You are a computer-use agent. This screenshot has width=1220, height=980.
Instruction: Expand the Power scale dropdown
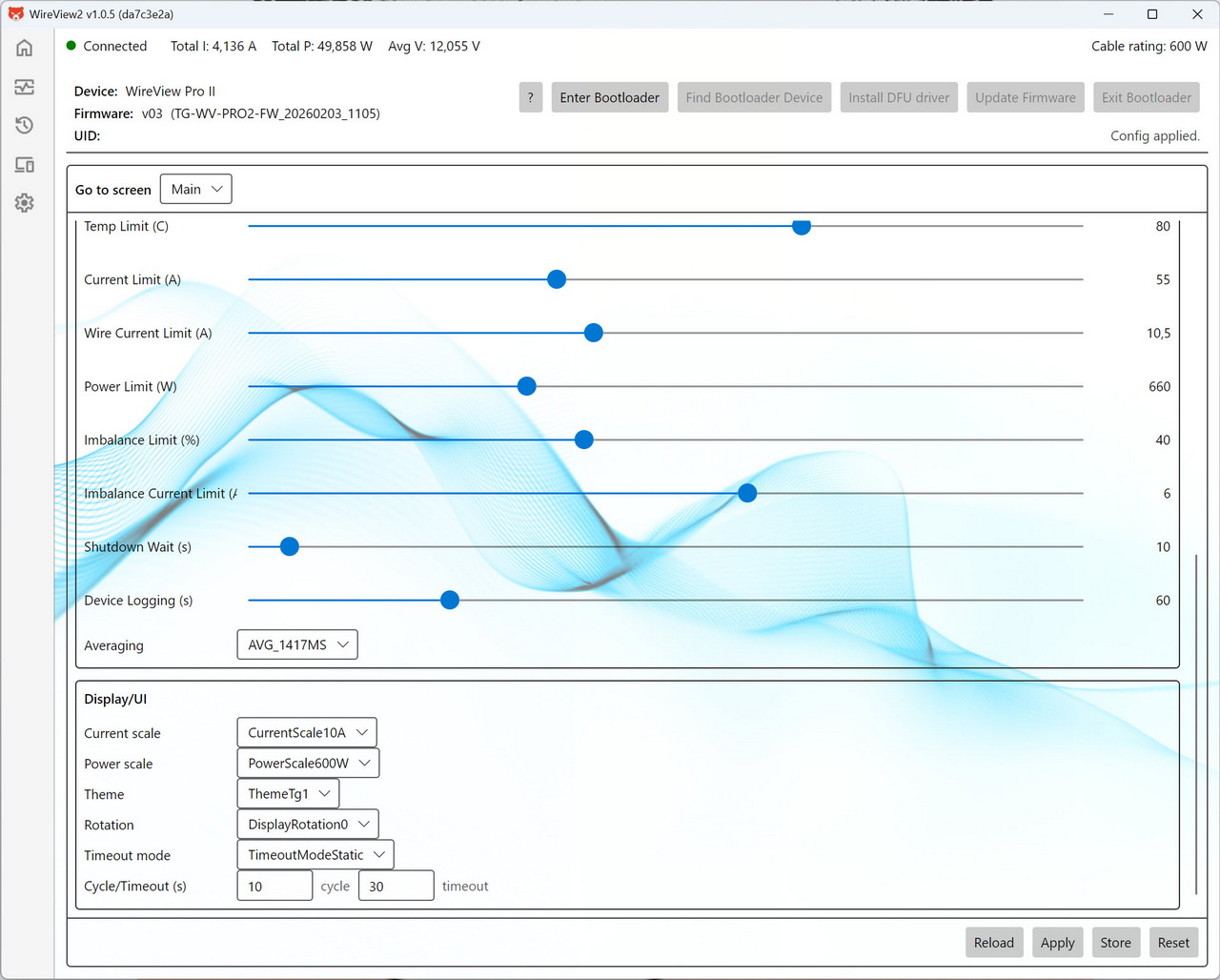coord(308,764)
